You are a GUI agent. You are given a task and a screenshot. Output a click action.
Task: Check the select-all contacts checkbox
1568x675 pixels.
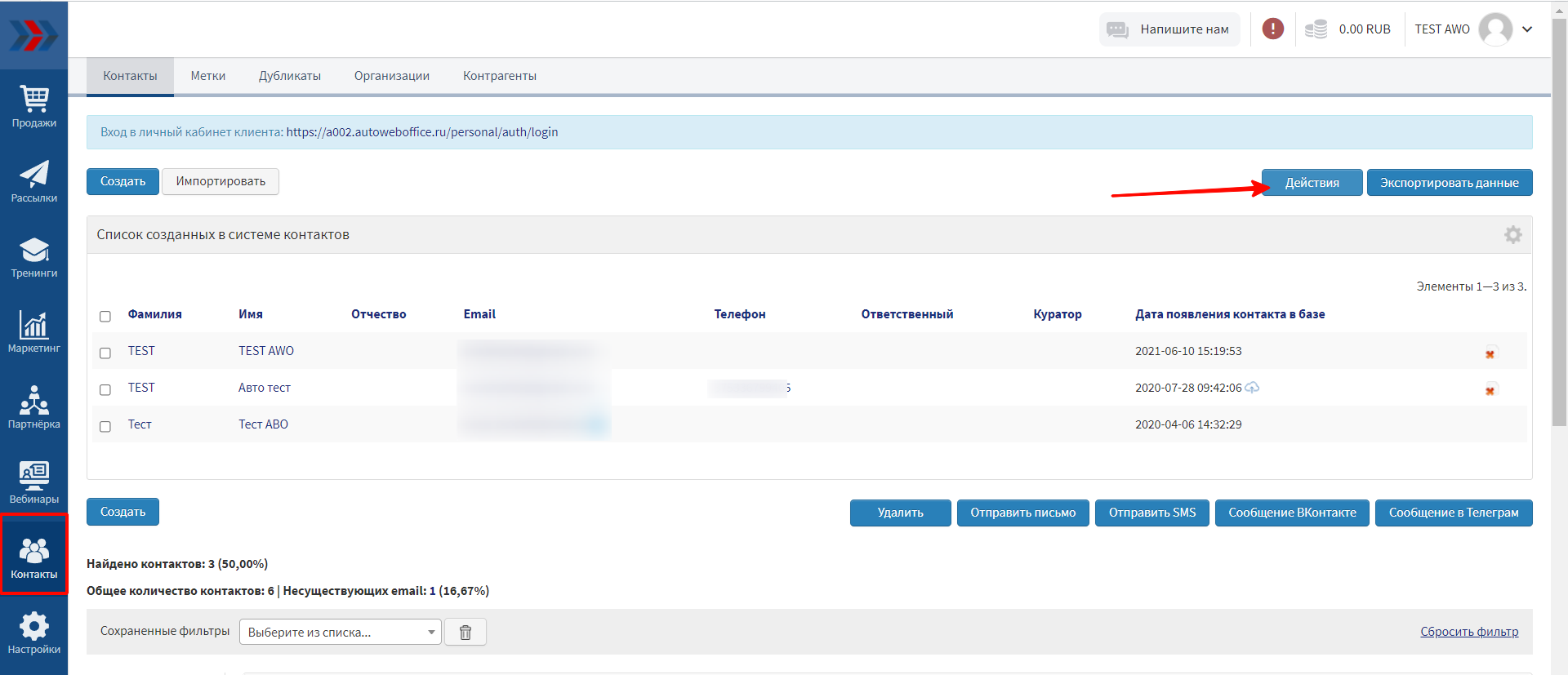tap(105, 317)
